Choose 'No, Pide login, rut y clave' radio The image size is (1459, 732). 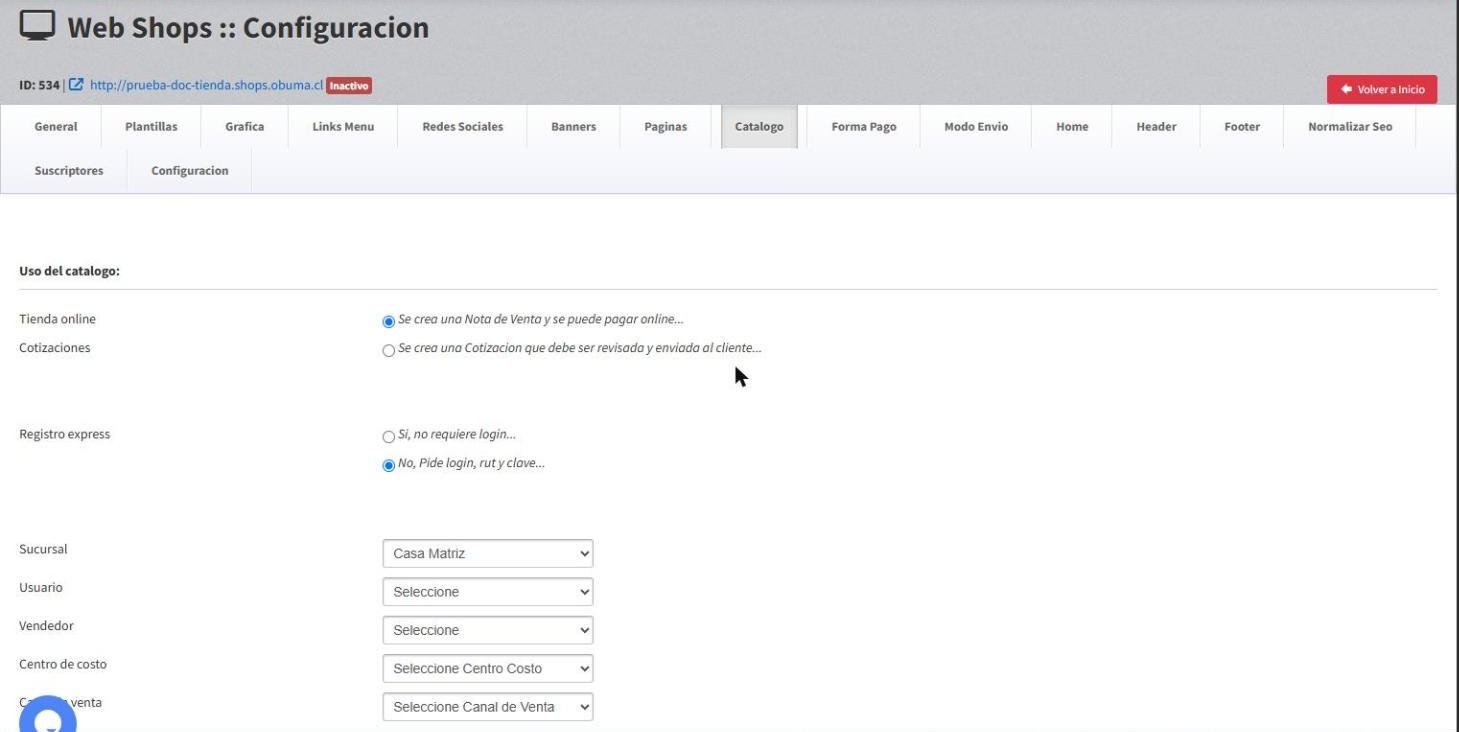[x=388, y=466]
